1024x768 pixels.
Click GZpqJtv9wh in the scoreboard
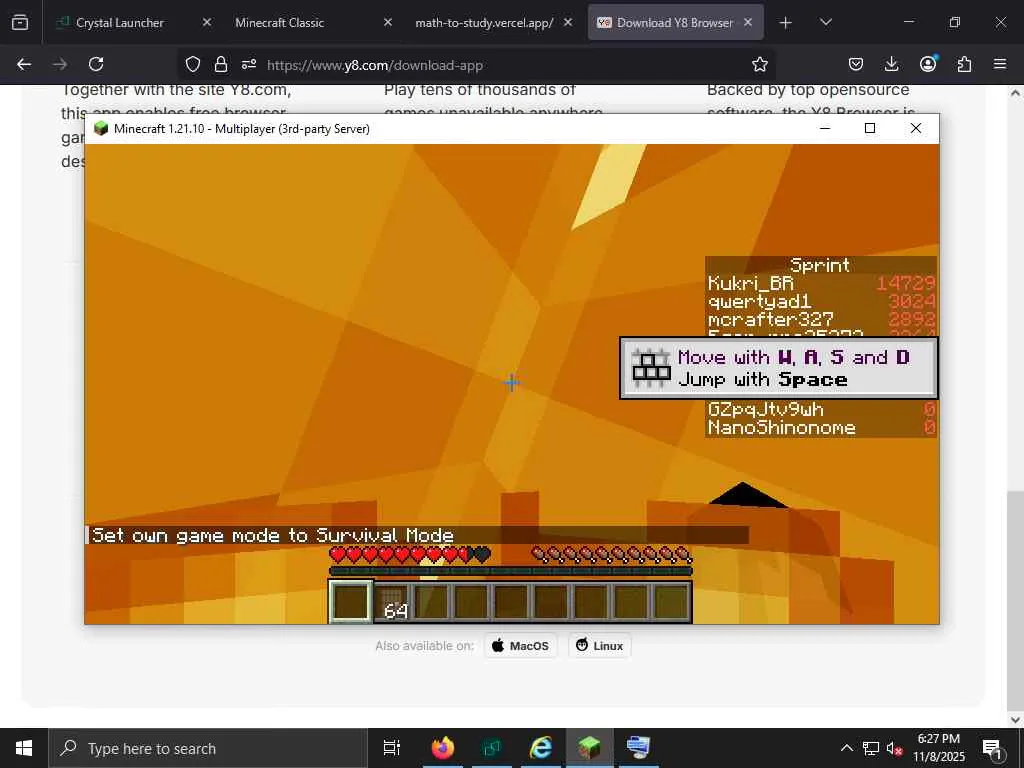[x=765, y=409]
